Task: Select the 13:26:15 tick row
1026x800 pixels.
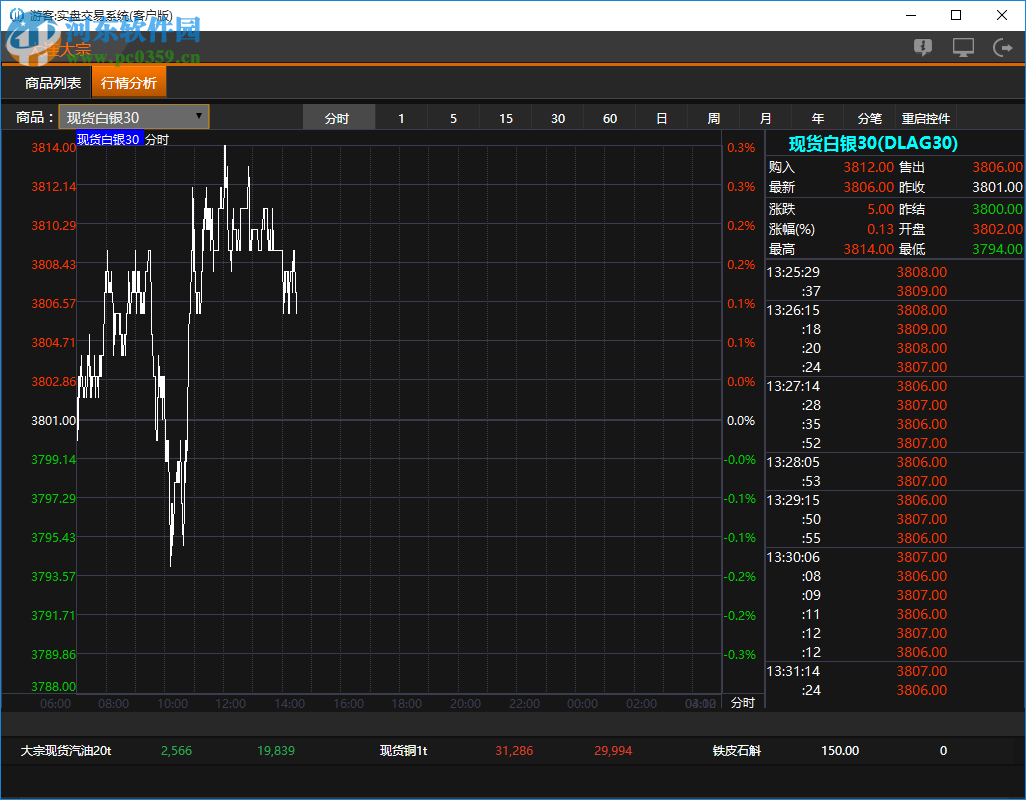Action: click(x=894, y=310)
